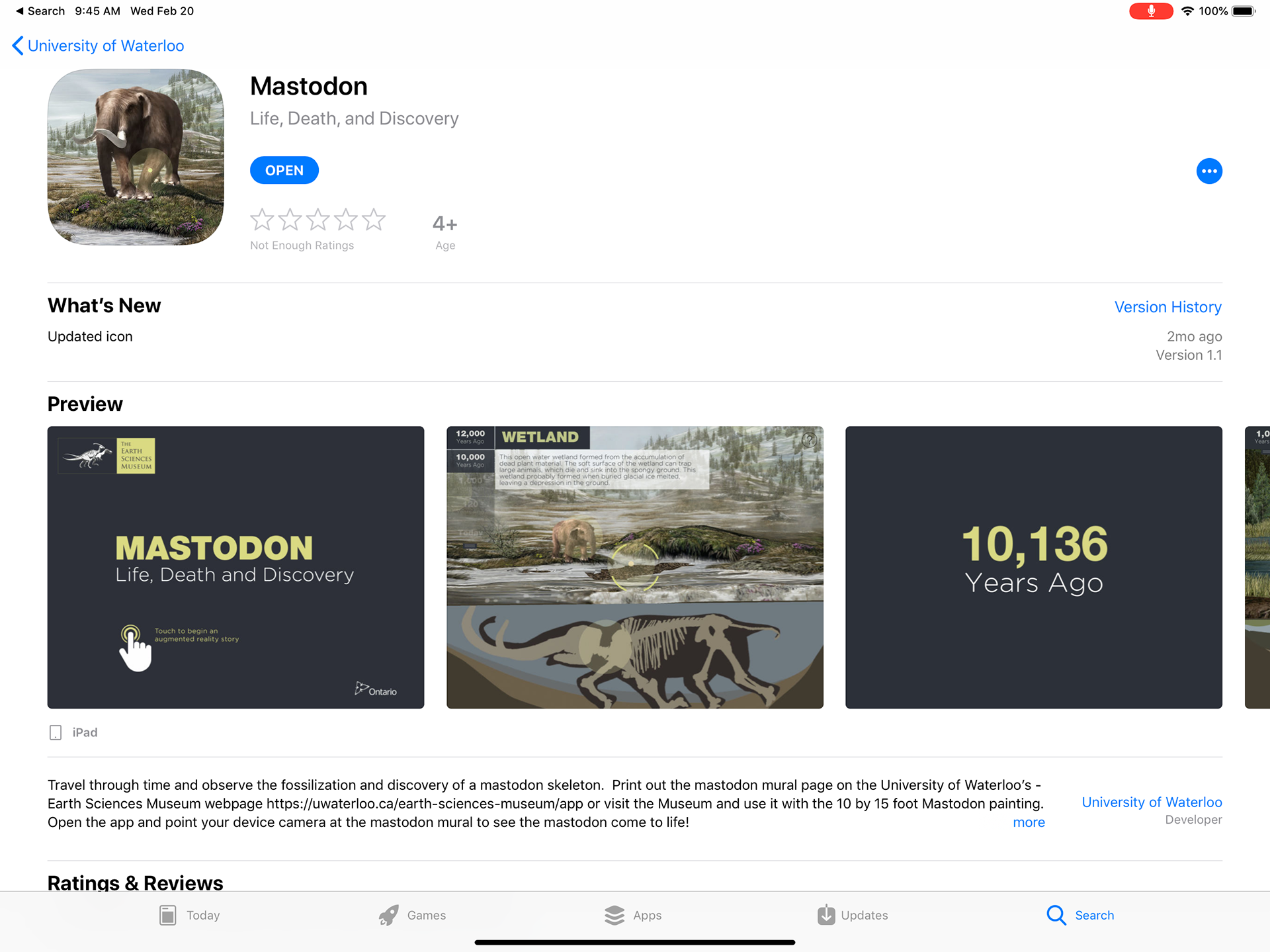
Task: Switch to the Updates tab
Action: coord(853,916)
